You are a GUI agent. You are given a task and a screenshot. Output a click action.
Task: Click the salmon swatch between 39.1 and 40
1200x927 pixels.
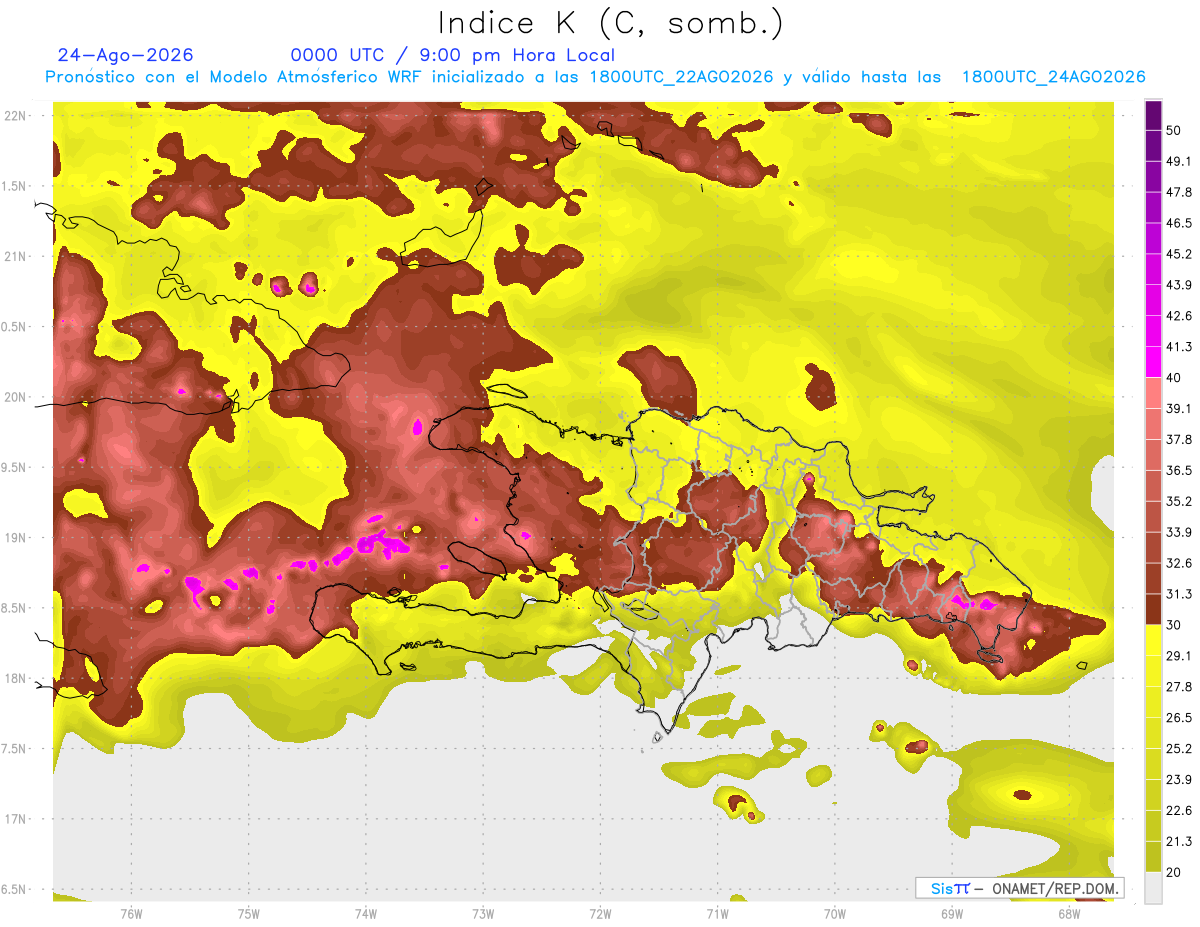pos(1154,393)
